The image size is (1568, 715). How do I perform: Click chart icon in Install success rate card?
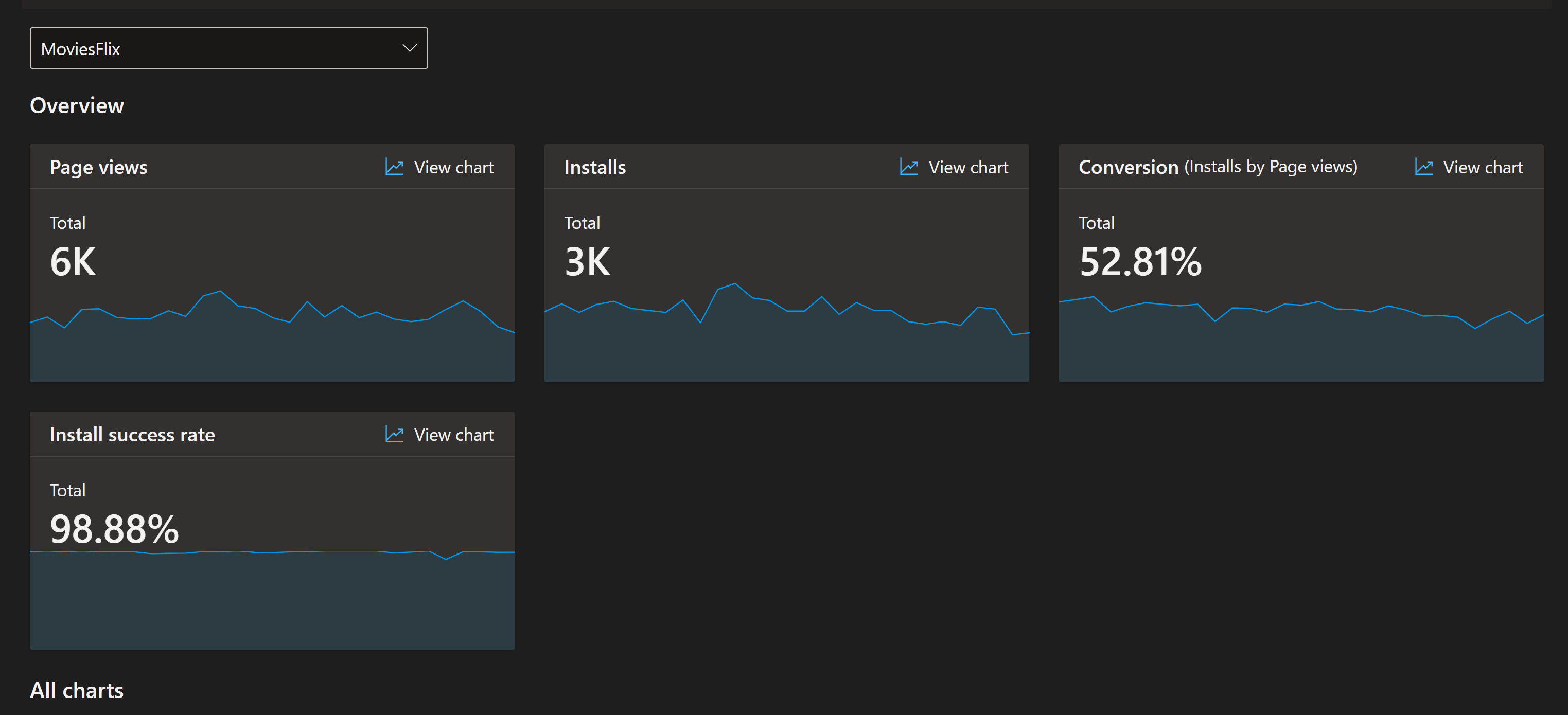tap(394, 435)
